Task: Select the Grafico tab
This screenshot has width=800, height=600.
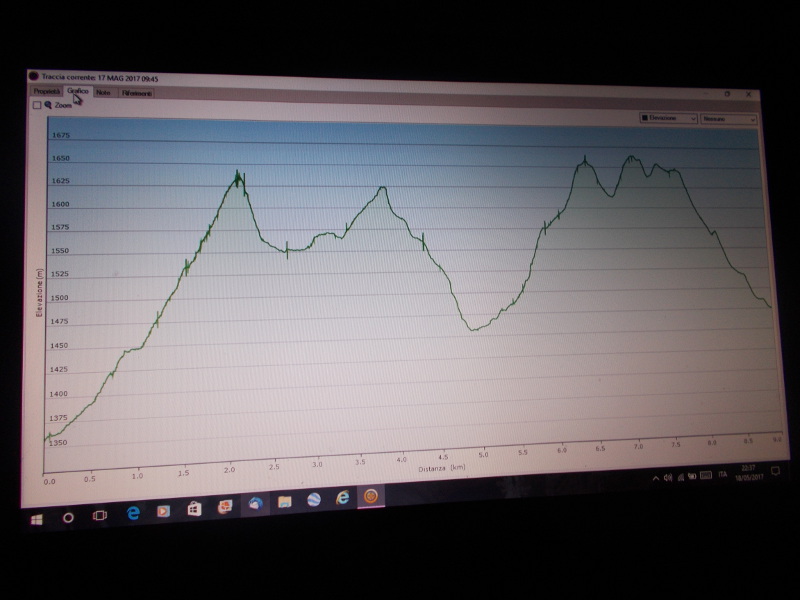Action: pos(78,91)
